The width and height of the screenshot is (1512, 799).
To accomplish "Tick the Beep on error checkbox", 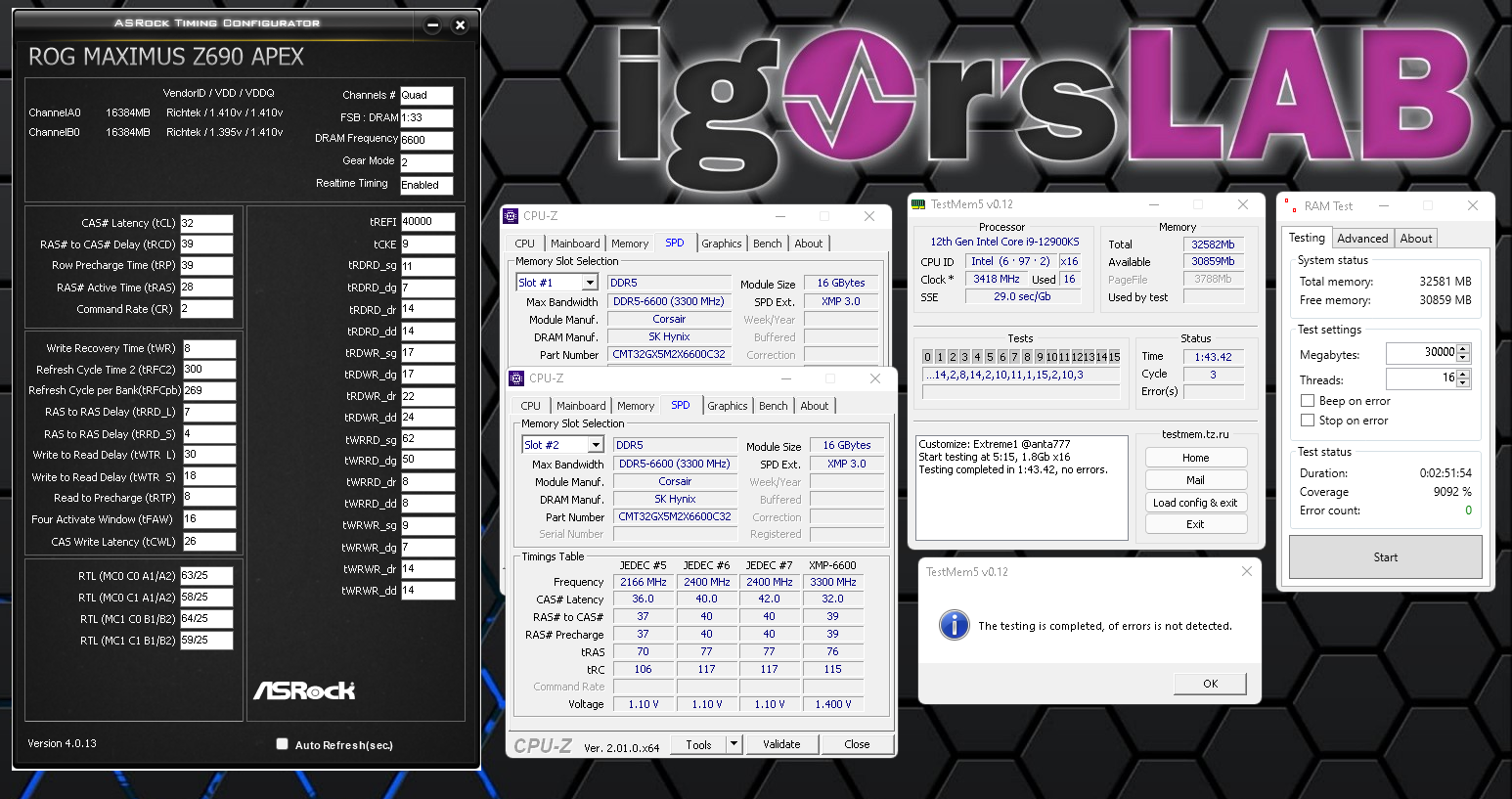I will (x=1307, y=401).
